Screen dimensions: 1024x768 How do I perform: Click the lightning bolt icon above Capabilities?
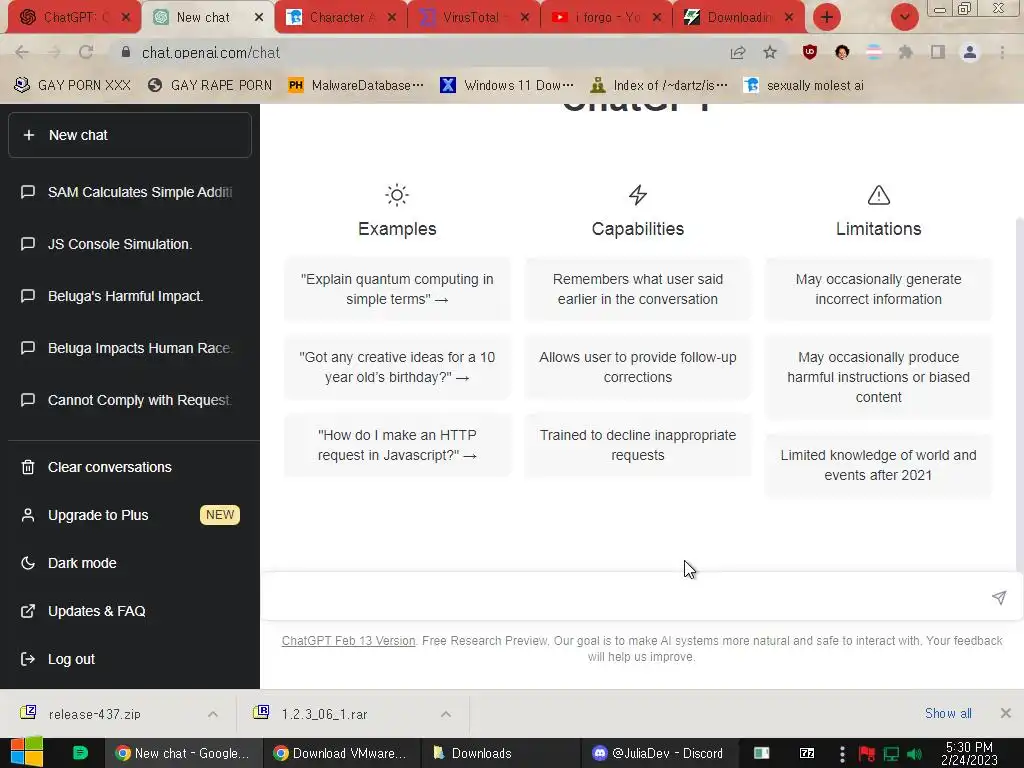coord(638,195)
